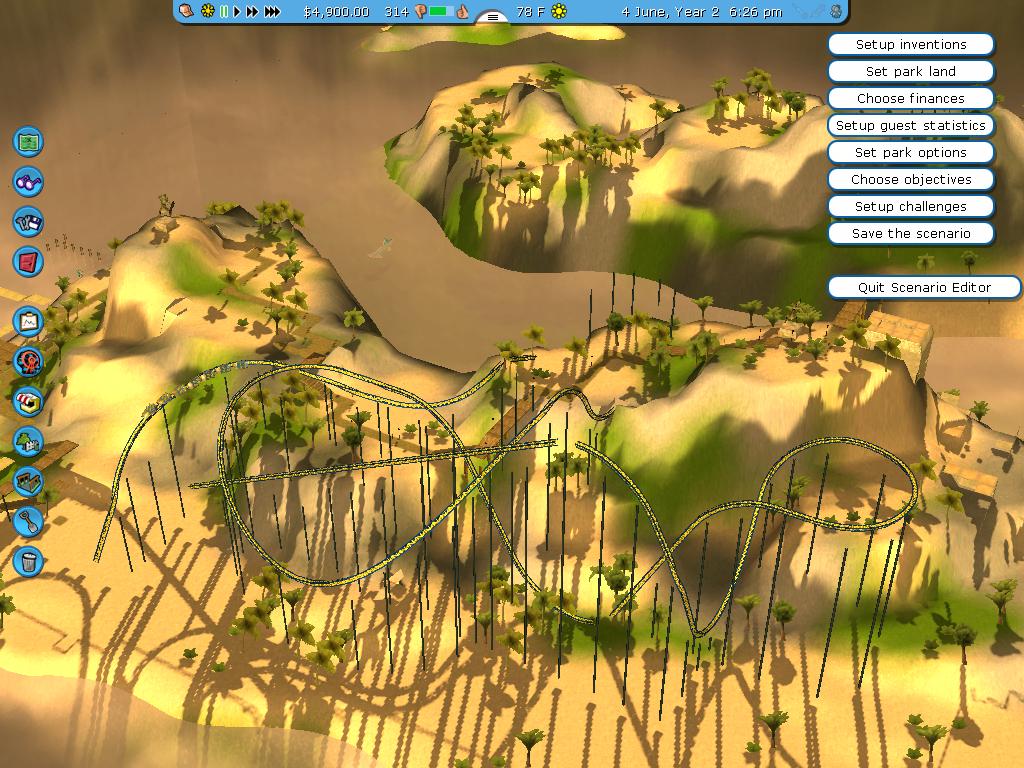Open the scenery tree and fence icon

click(x=28, y=441)
